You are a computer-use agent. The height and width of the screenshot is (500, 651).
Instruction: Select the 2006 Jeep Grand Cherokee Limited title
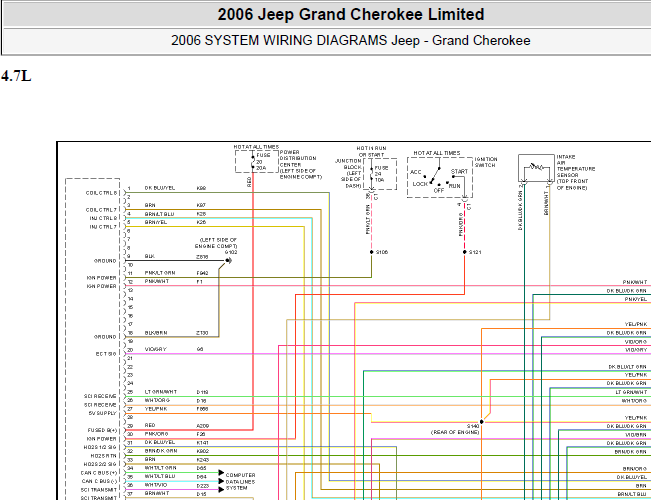(x=351, y=15)
